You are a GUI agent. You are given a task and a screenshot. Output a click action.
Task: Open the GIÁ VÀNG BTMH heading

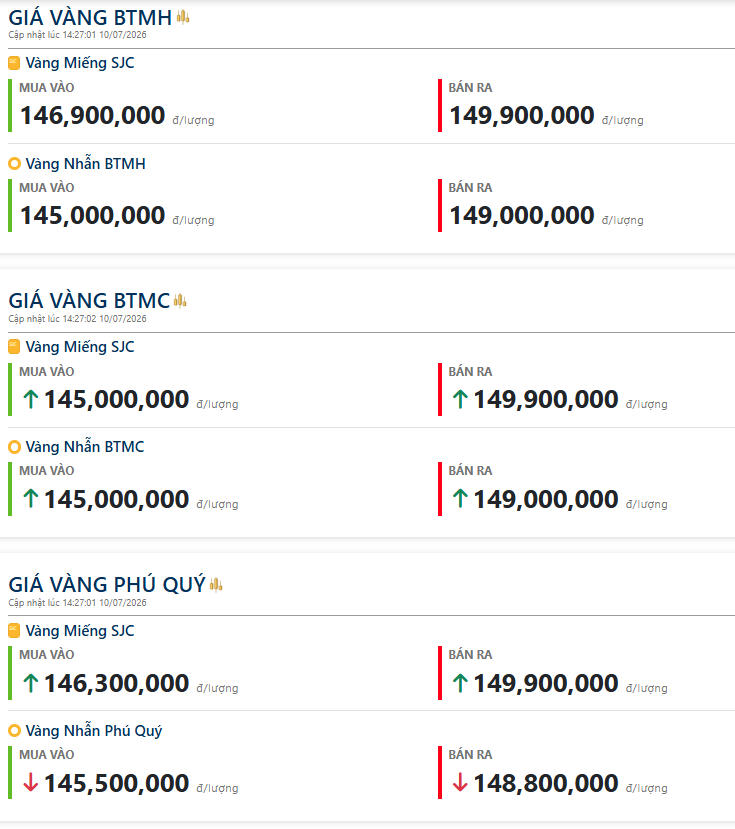coord(90,17)
